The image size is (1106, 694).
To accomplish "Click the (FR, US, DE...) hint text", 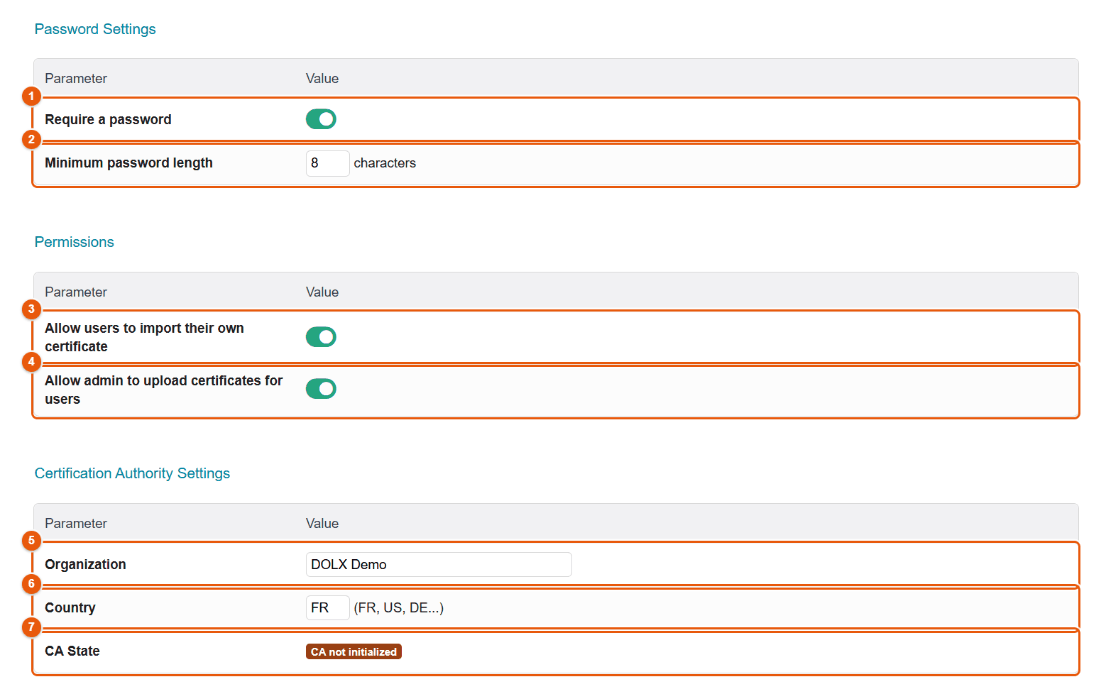I will pos(399,608).
